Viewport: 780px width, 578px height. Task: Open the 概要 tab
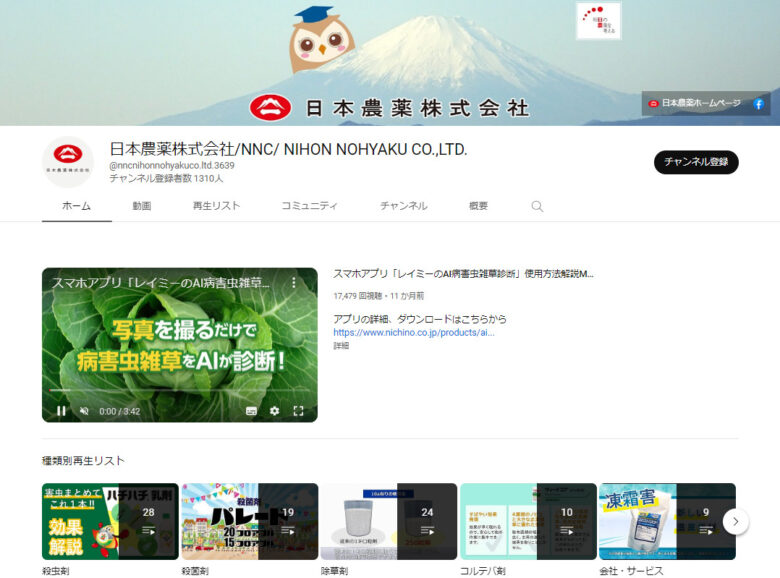point(479,206)
